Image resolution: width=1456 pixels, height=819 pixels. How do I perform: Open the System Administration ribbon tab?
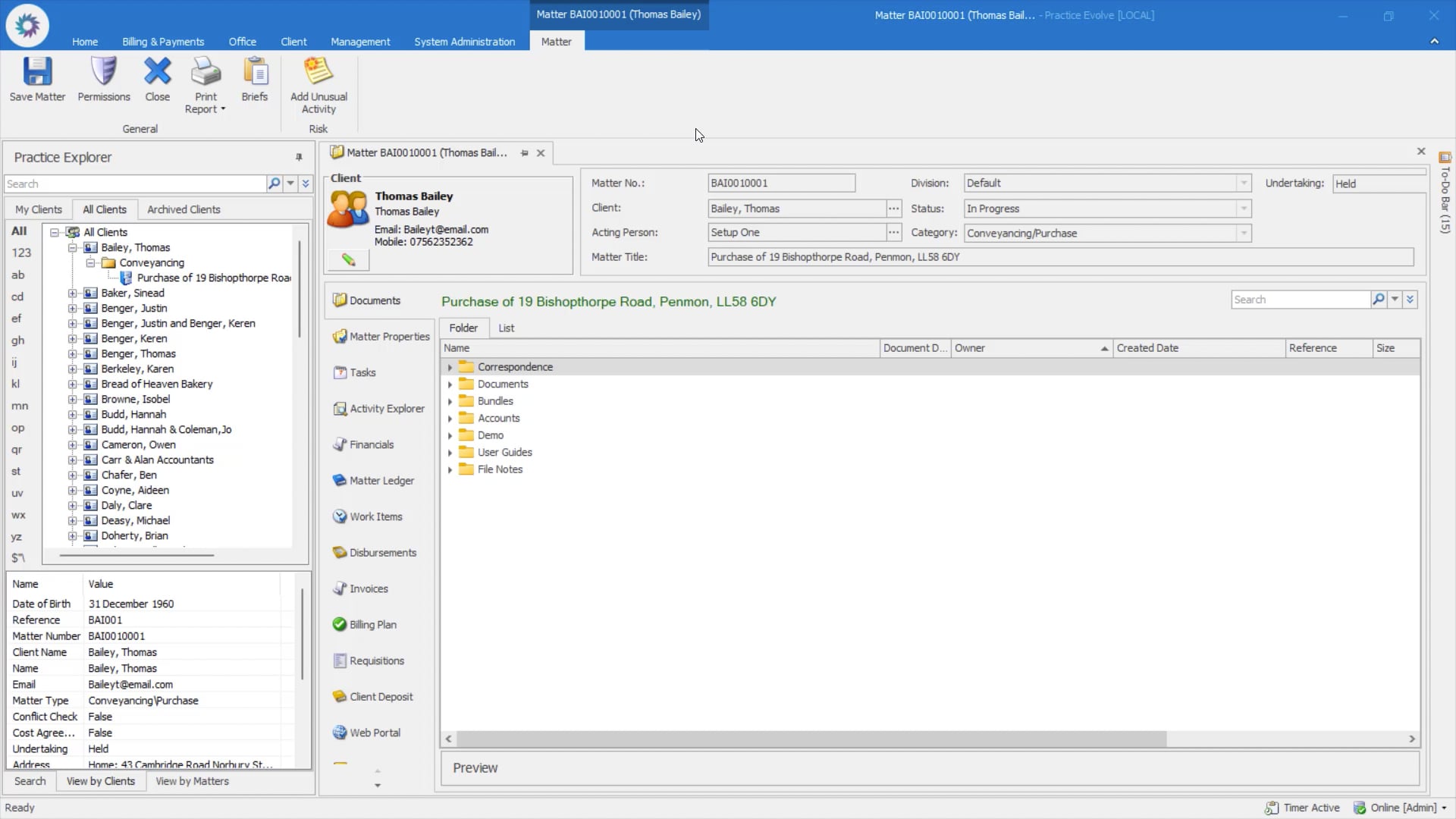point(465,42)
